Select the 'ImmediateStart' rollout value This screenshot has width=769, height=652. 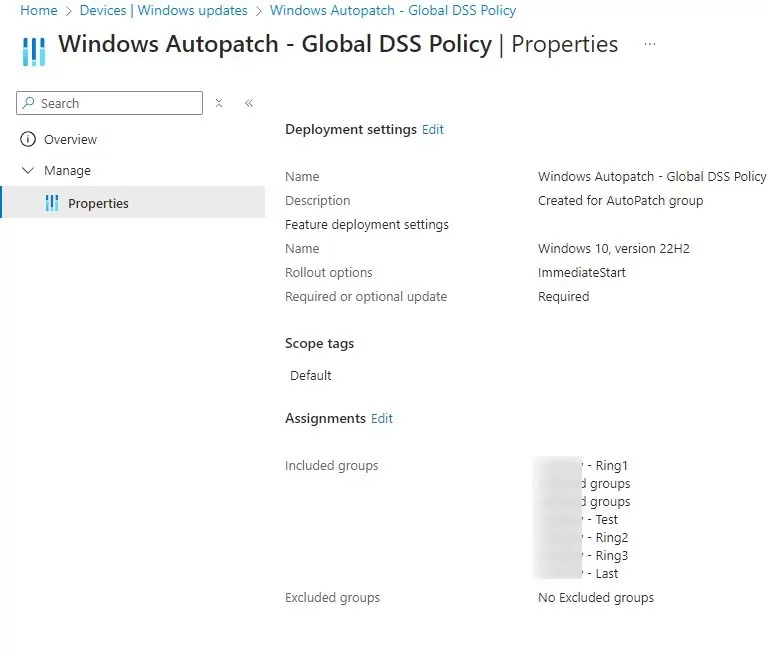click(x=582, y=272)
